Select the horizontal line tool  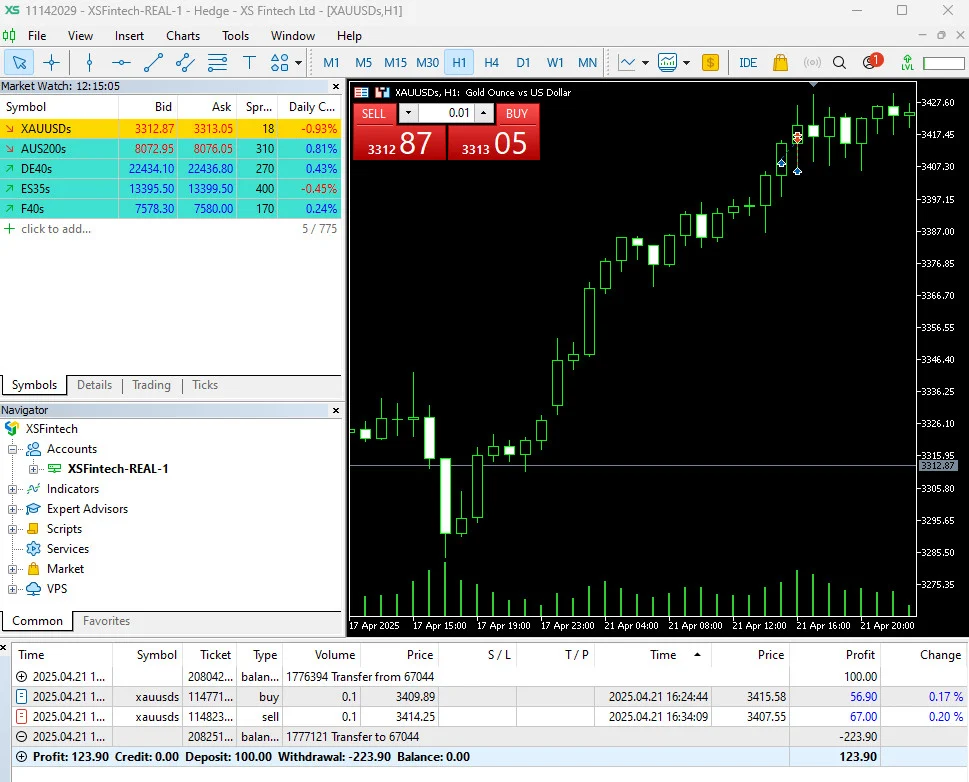(121, 62)
